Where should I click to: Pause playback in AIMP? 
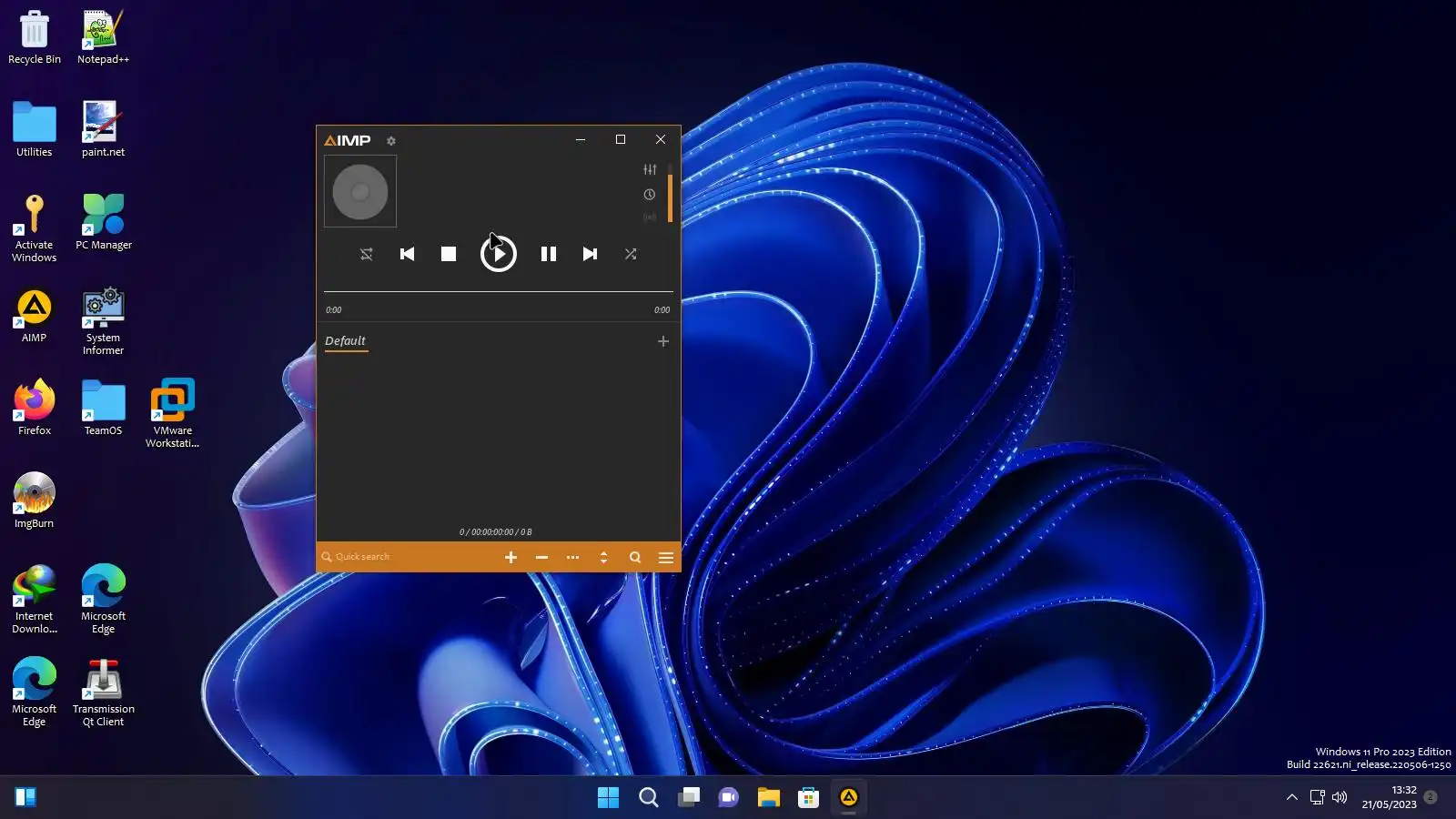(549, 254)
